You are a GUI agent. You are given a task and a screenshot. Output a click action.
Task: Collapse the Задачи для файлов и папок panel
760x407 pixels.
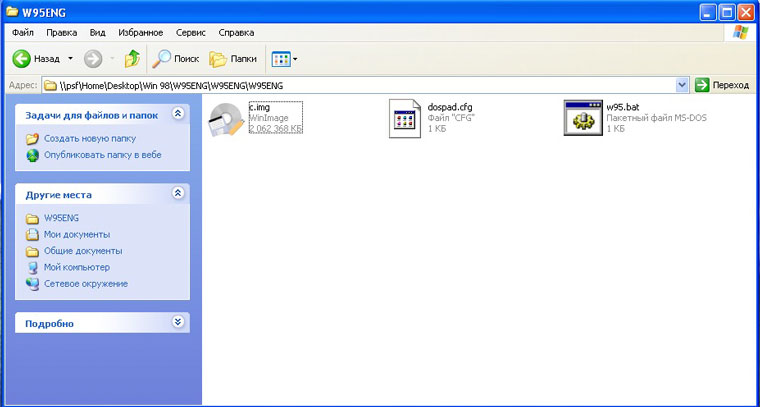[x=178, y=114]
